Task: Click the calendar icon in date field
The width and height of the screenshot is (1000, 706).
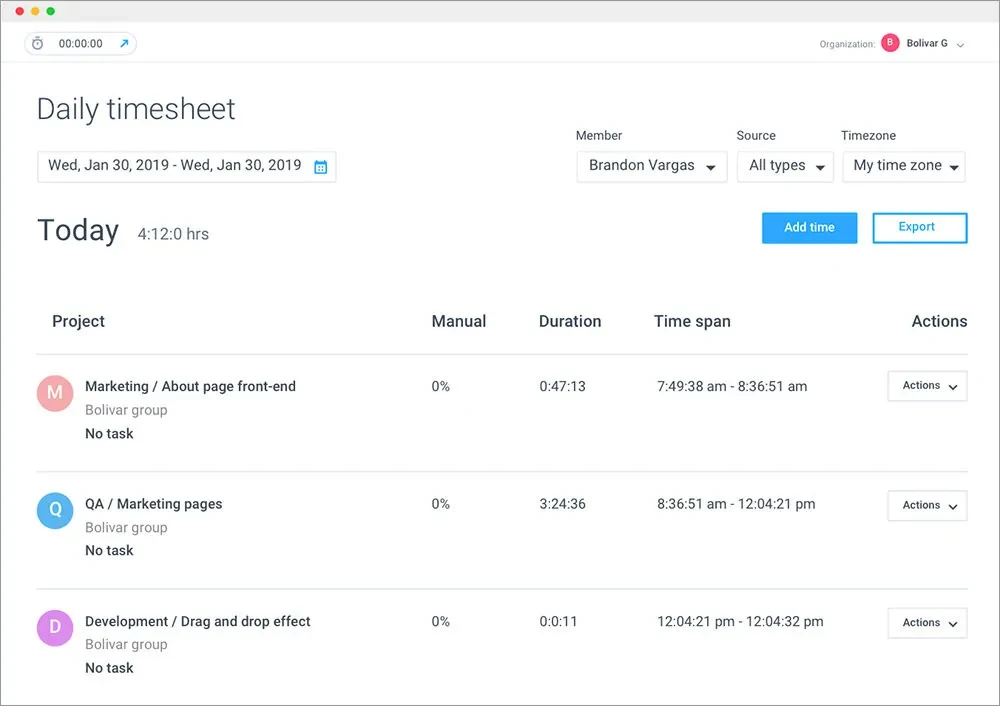Action: click(321, 167)
